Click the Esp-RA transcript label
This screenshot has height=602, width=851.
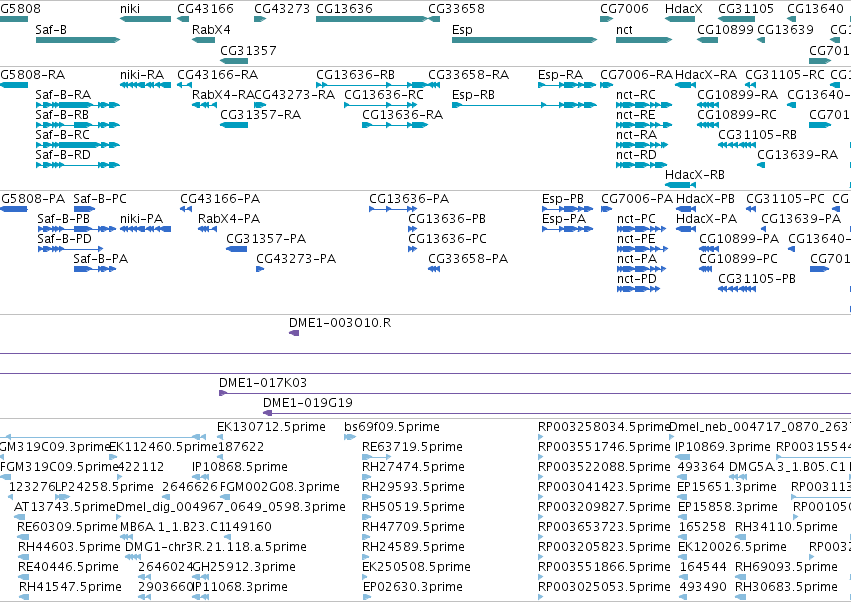pos(560,75)
